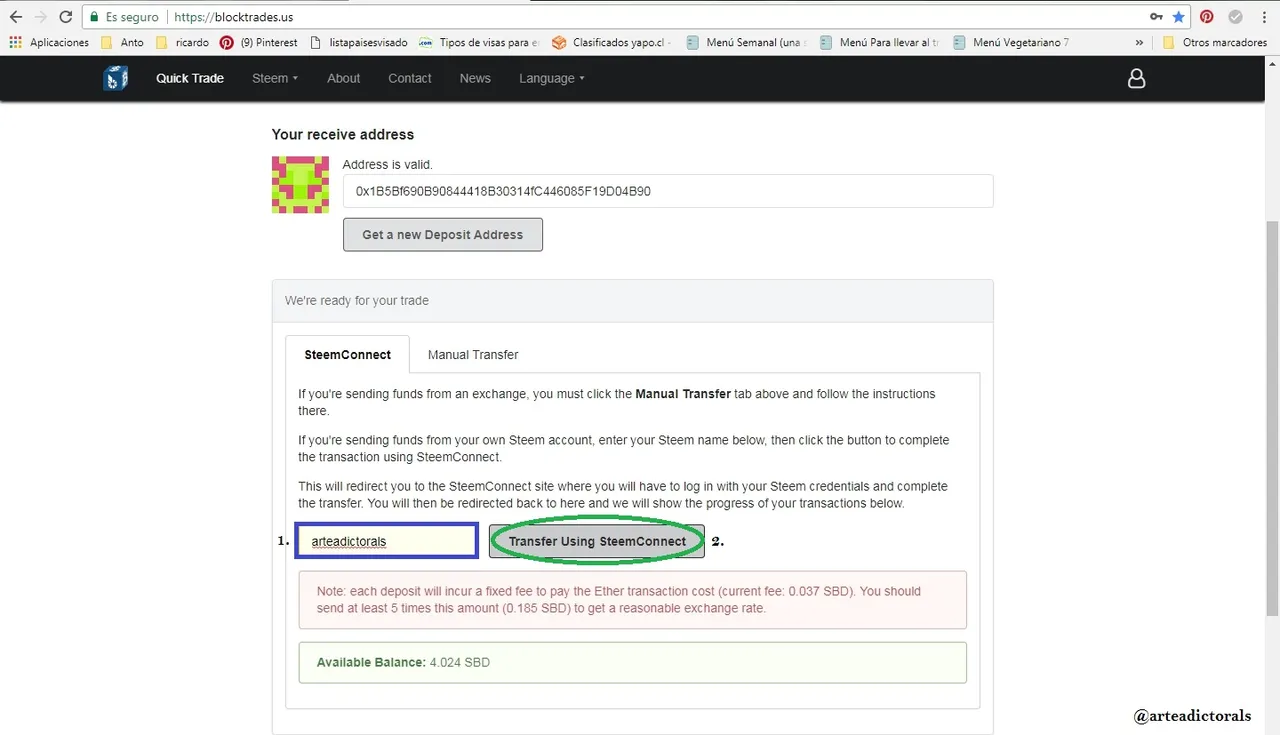Click the green secure padlock icon

94,17
